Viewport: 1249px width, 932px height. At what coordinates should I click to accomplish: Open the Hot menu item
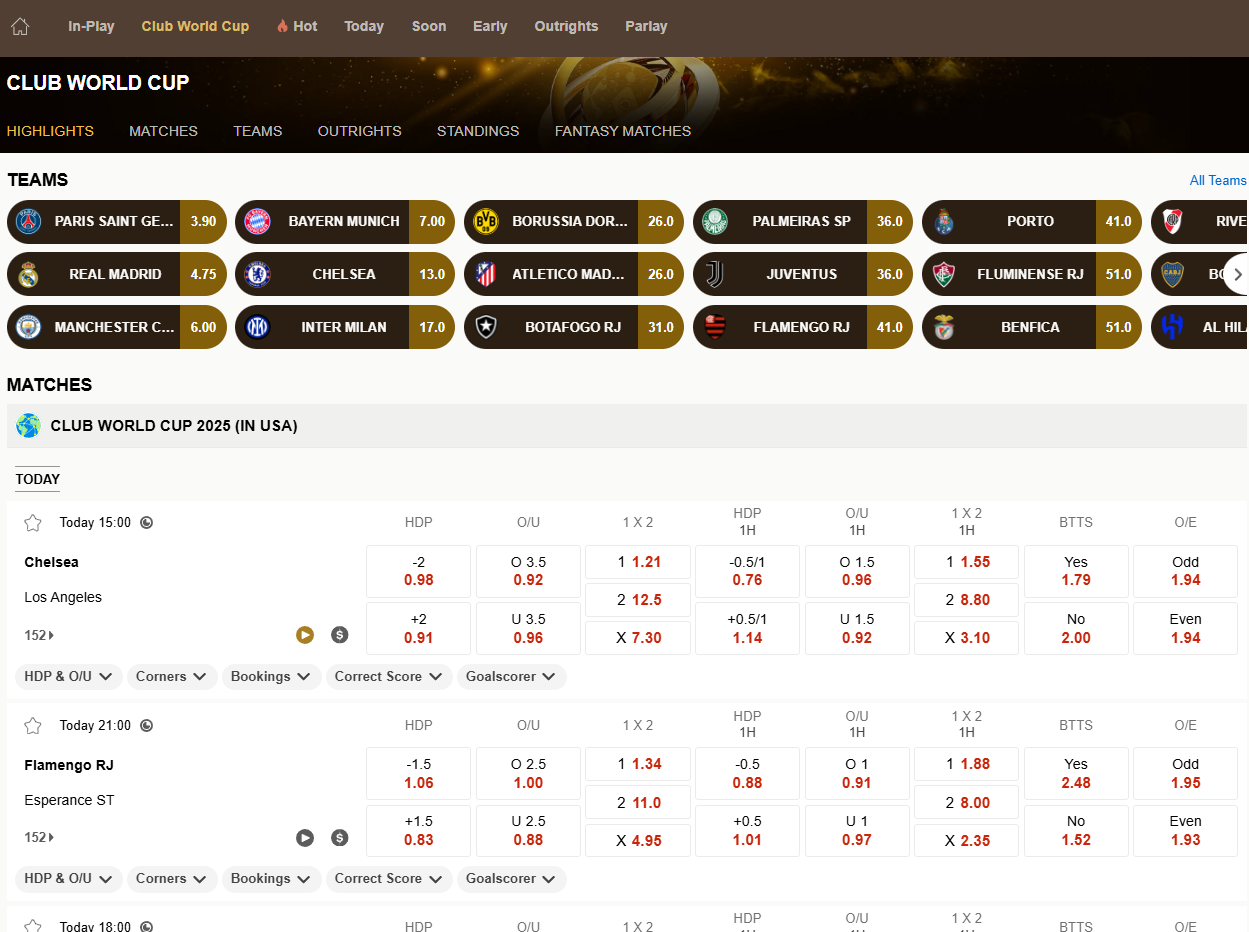coord(297,27)
